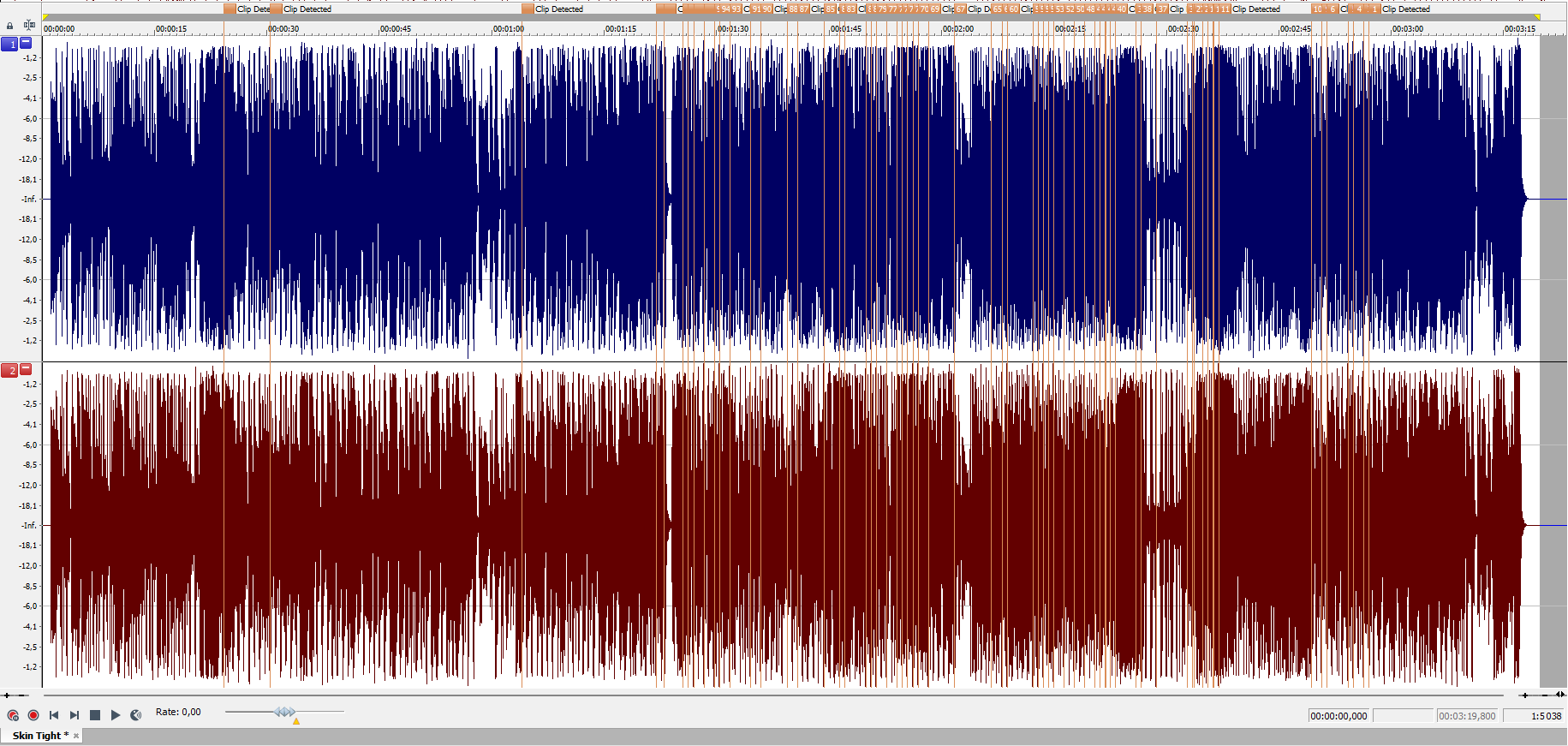The height and width of the screenshot is (746, 1568).
Task: Click the Arm record button
Action: [13, 715]
